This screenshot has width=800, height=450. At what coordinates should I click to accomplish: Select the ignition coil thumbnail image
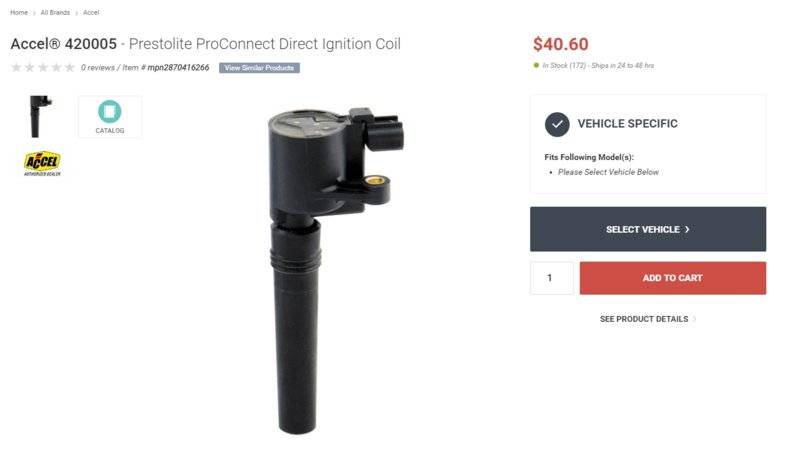tap(40, 116)
